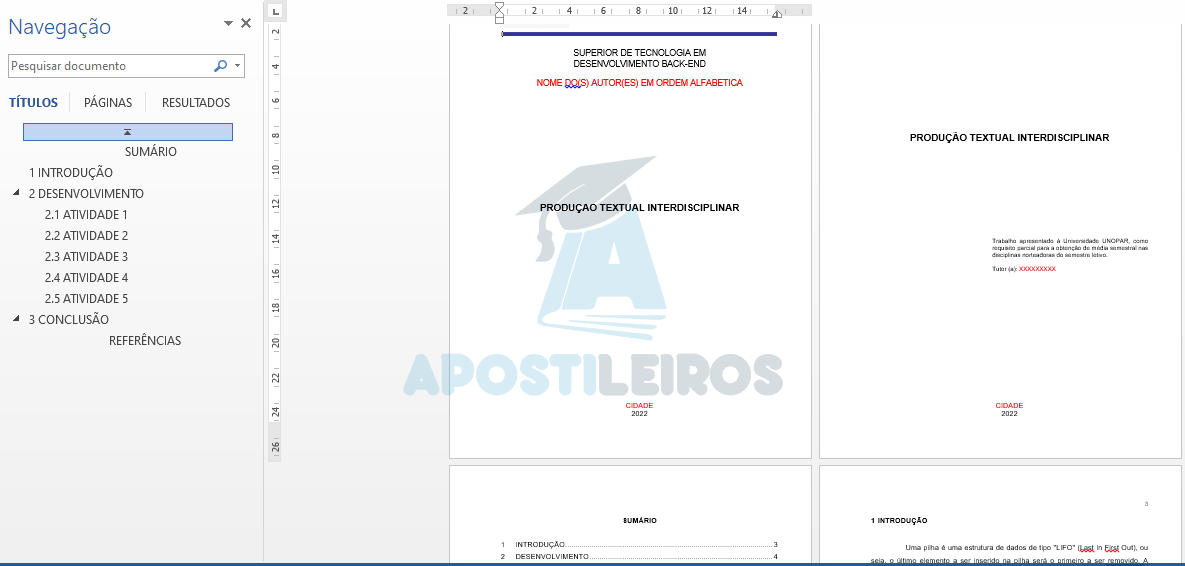The height and width of the screenshot is (566, 1185).
Task: Go to REFERÊNCIAS heading in navigation
Action: 145,341
